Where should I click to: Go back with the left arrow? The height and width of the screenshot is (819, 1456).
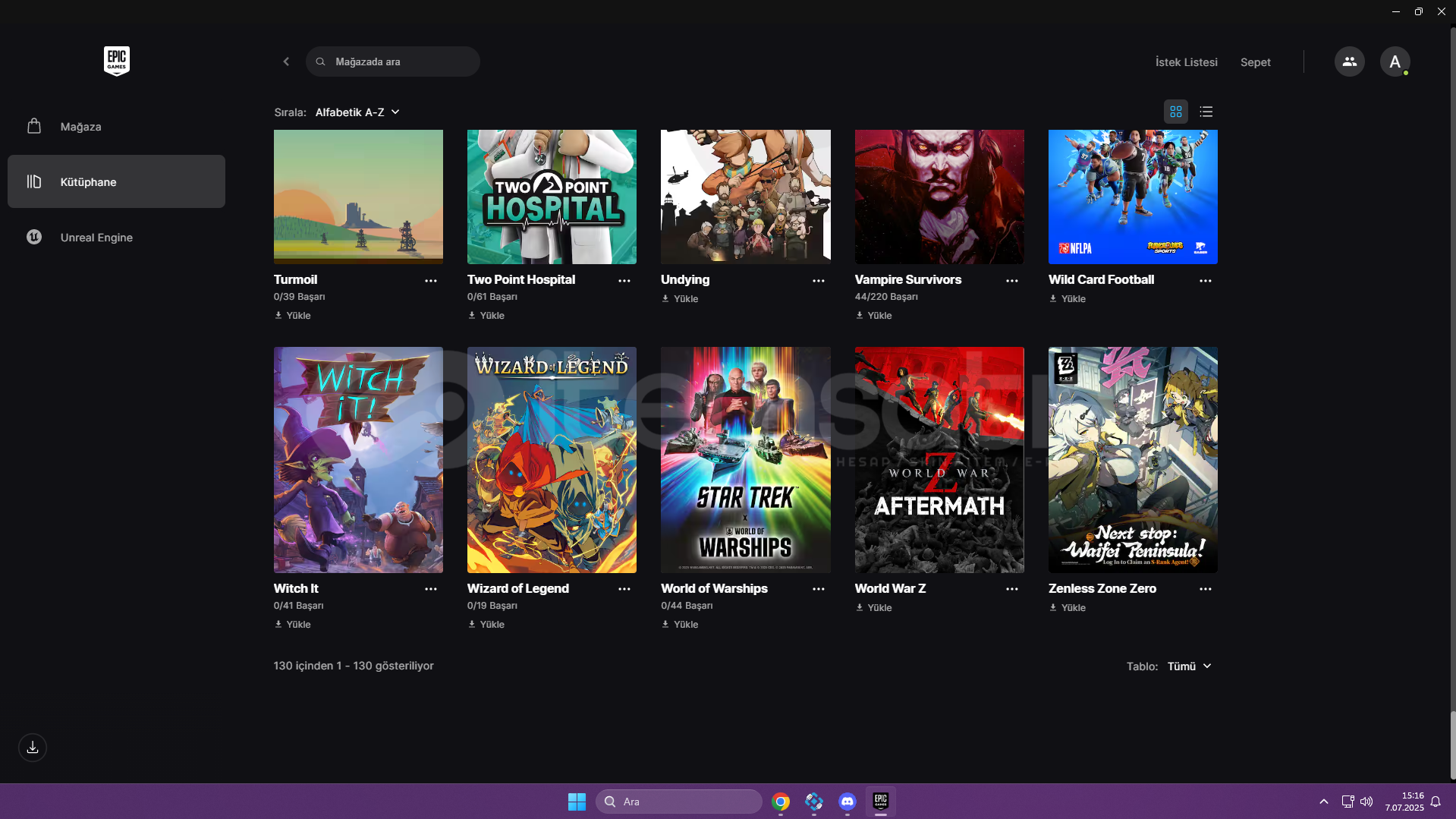[286, 61]
